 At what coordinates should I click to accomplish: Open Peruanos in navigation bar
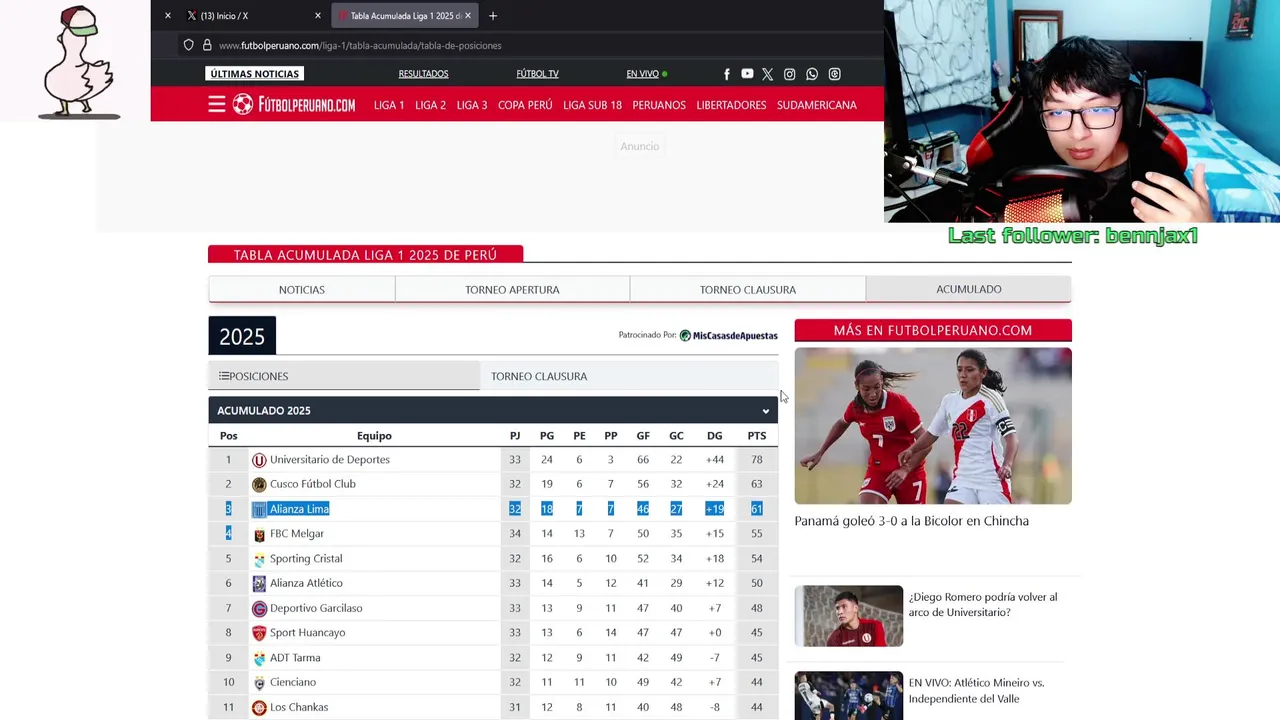pyautogui.click(x=659, y=105)
